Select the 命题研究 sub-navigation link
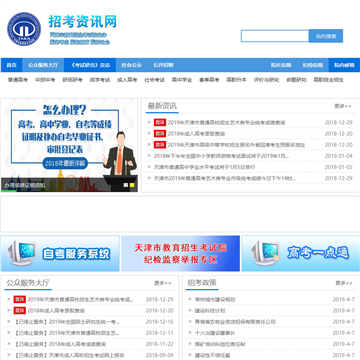The image size is (360, 360). tap(296, 80)
